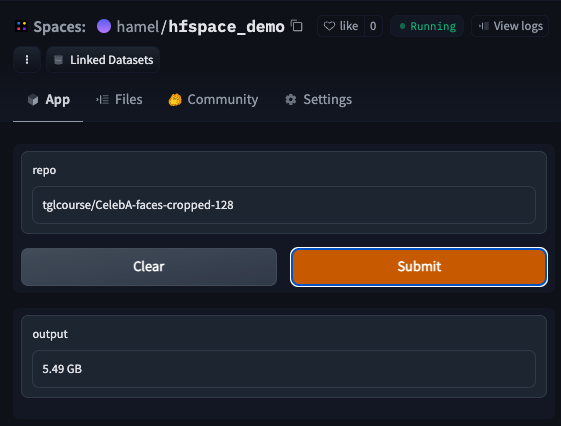This screenshot has width=561, height=426.
Task: Click the output text box showing 5.49 GB
Action: [x=284, y=369]
